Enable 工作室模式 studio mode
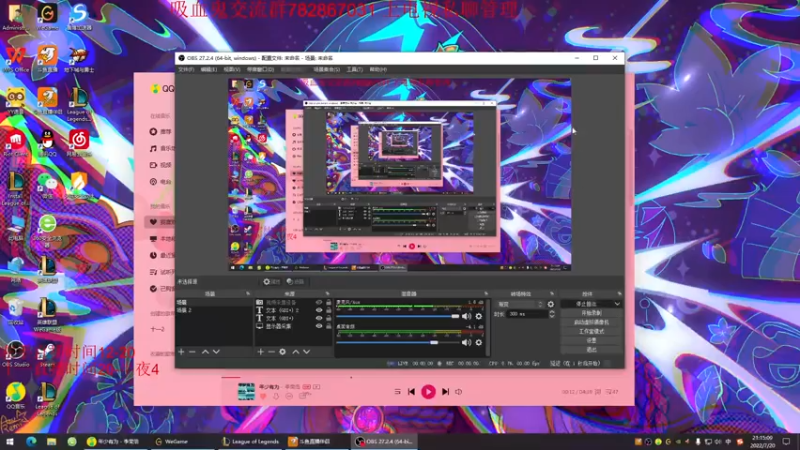Screen dimensions: 800x450 click(591, 332)
